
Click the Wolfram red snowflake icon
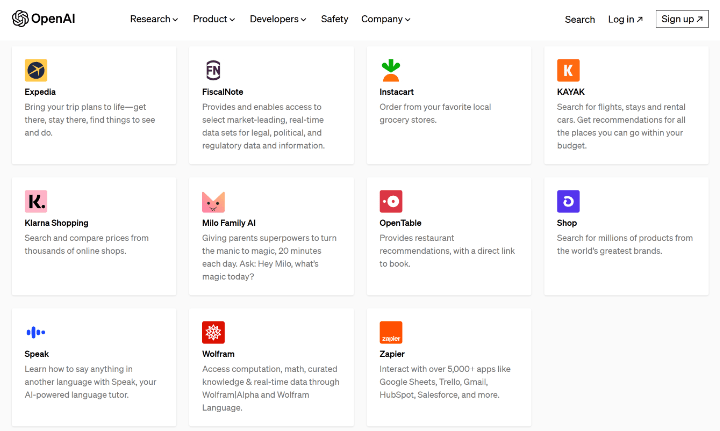[x=213, y=332]
